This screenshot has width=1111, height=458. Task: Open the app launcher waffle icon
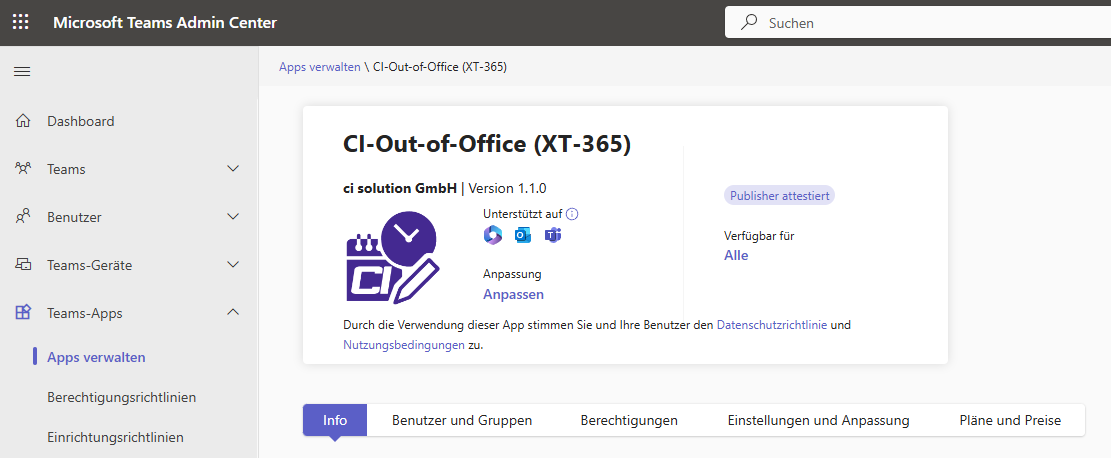click(21, 22)
